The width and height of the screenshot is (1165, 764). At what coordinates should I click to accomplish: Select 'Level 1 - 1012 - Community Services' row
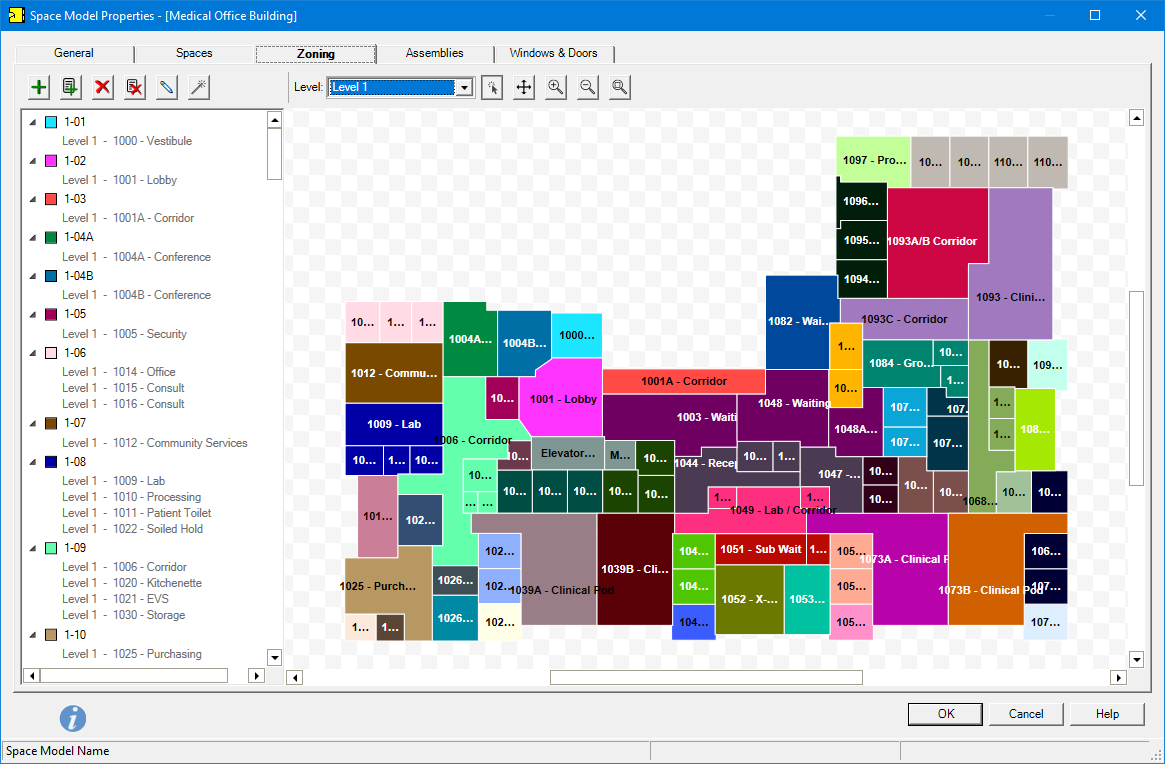click(155, 443)
